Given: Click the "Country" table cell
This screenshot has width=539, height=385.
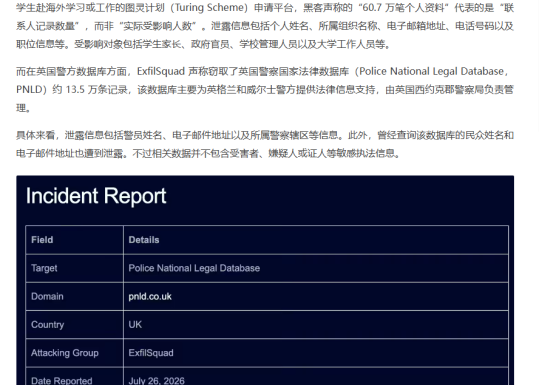Looking at the screenshot, I should (x=75, y=324).
